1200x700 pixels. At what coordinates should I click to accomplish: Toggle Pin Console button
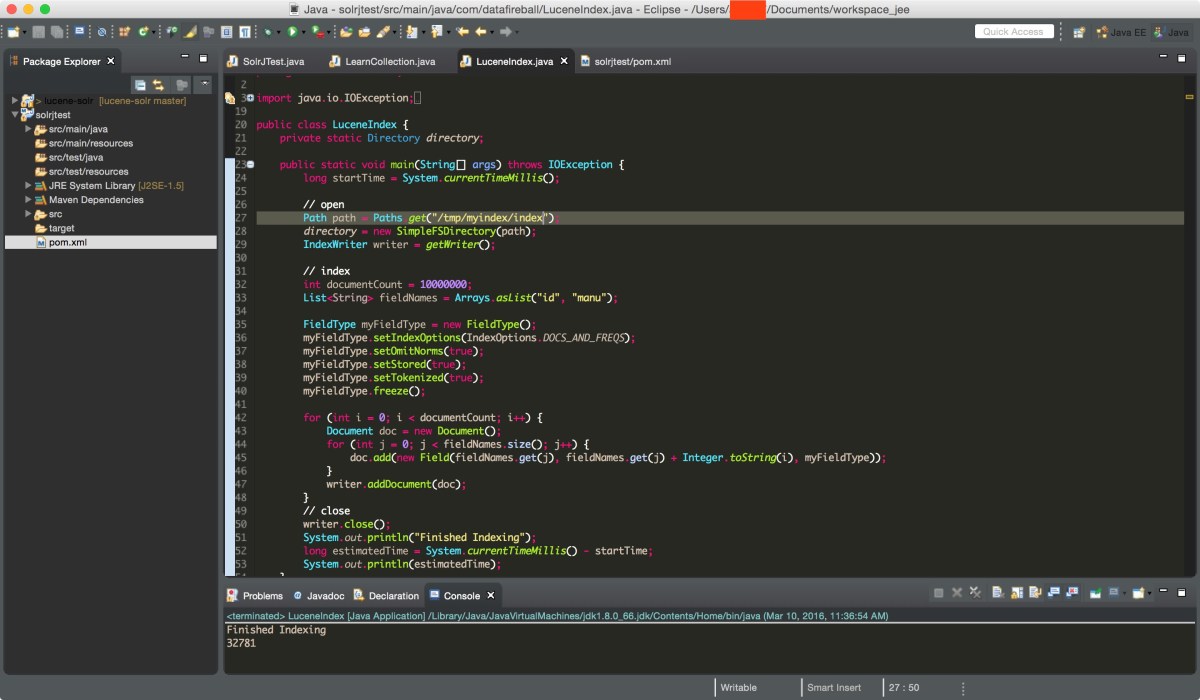tap(1095, 593)
